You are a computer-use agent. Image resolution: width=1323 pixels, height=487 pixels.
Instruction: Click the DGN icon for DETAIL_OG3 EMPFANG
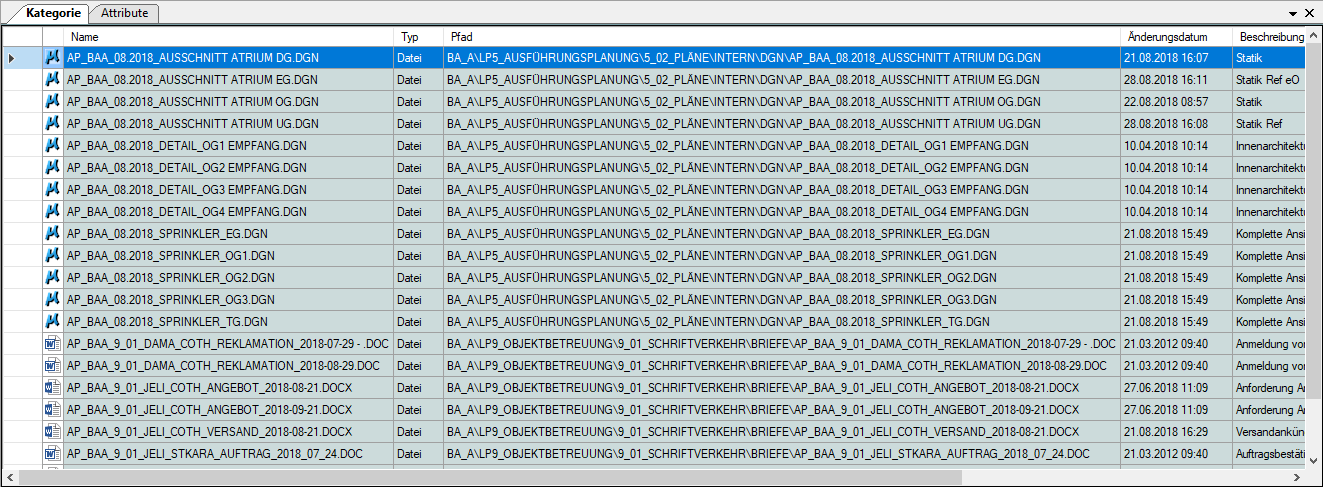coord(53,190)
